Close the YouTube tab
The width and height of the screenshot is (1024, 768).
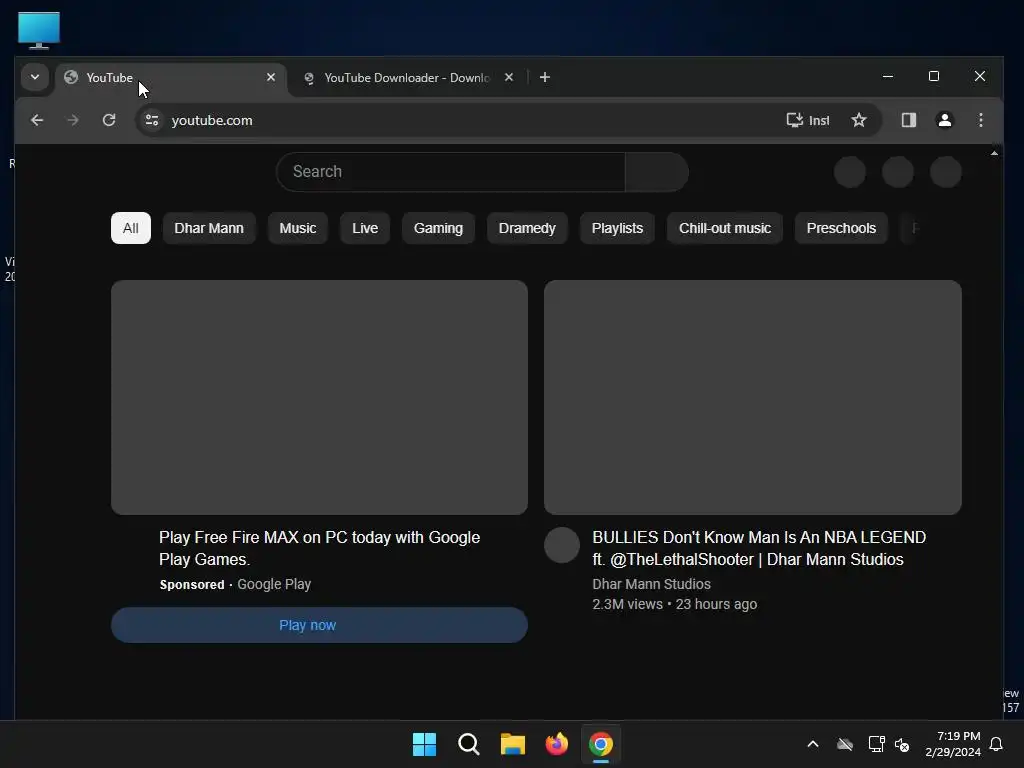point(271,77)
